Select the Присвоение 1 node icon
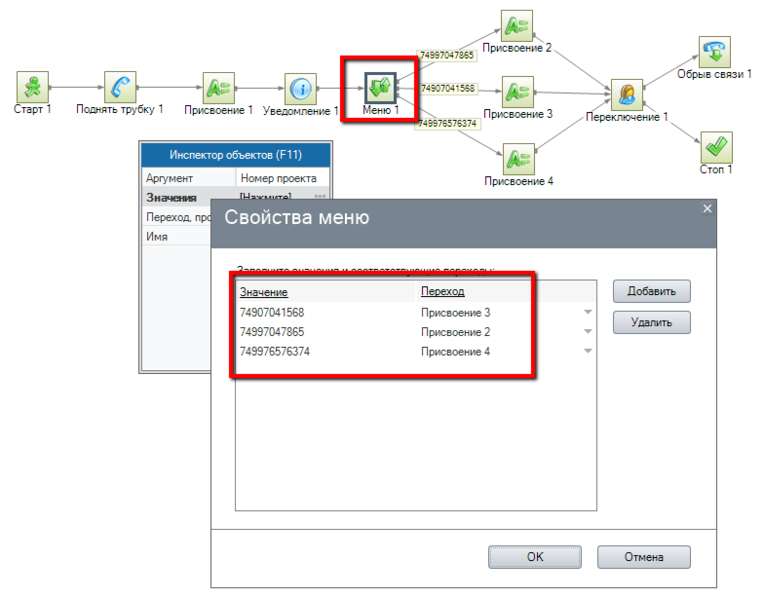 click(219, 88)
